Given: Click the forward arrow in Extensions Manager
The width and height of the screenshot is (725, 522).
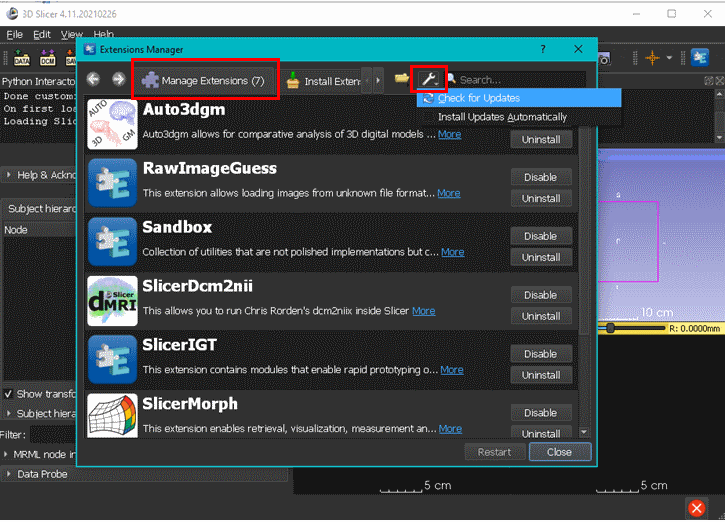Looking at the screenshot, I should pos(119,80).
